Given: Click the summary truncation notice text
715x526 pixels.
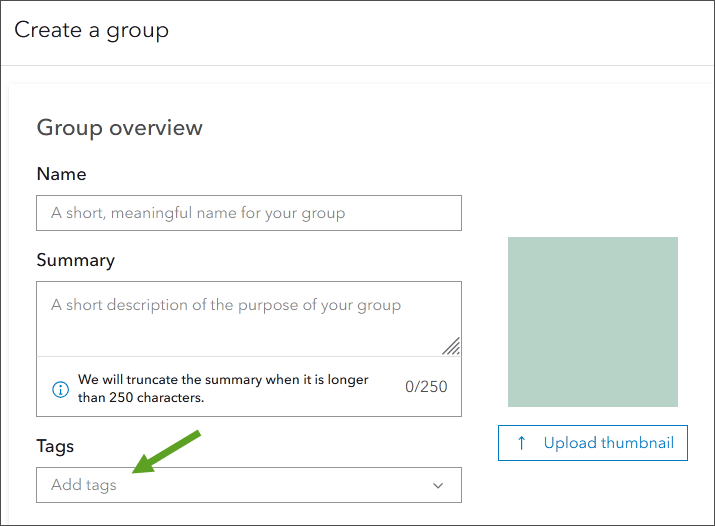Looking at the screenshot, I should tap(223, 388).
